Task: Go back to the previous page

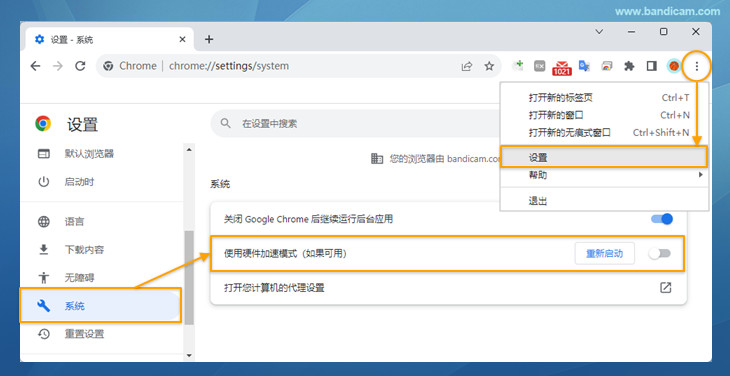Action: [x=35, y=66]
